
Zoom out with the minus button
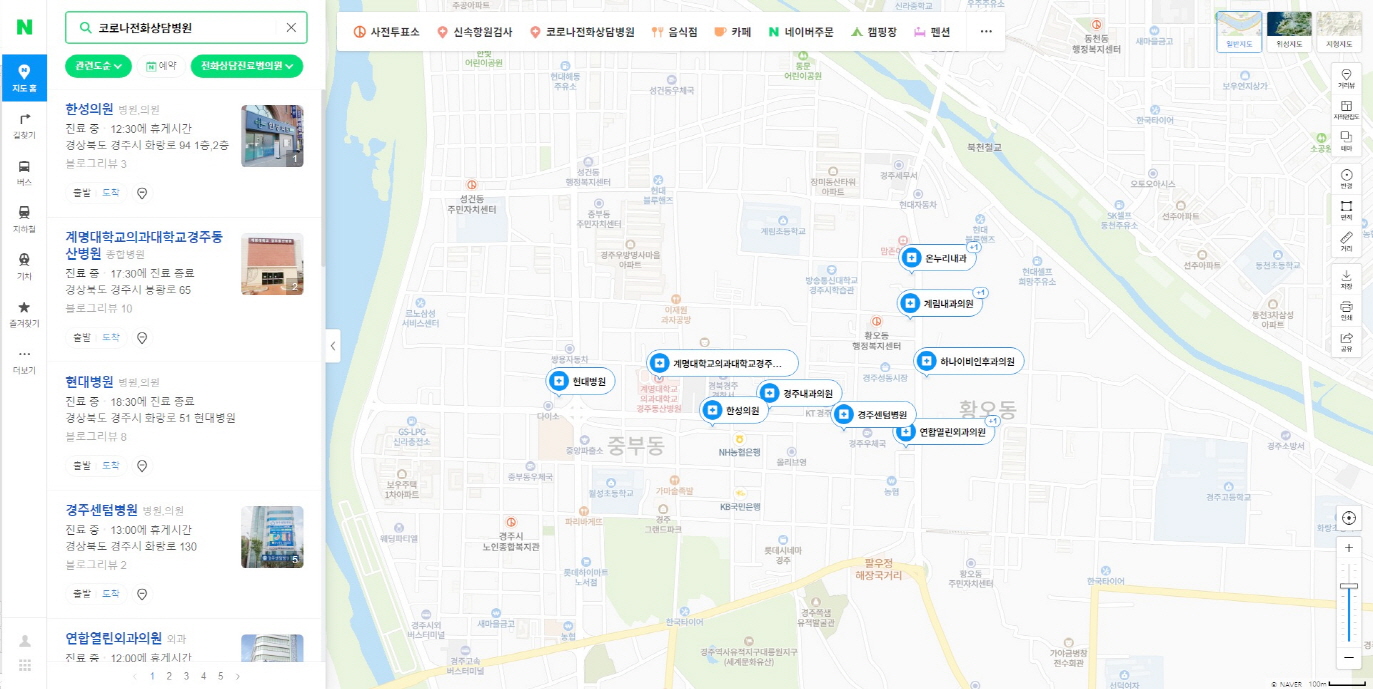(x=1349, y=657)
